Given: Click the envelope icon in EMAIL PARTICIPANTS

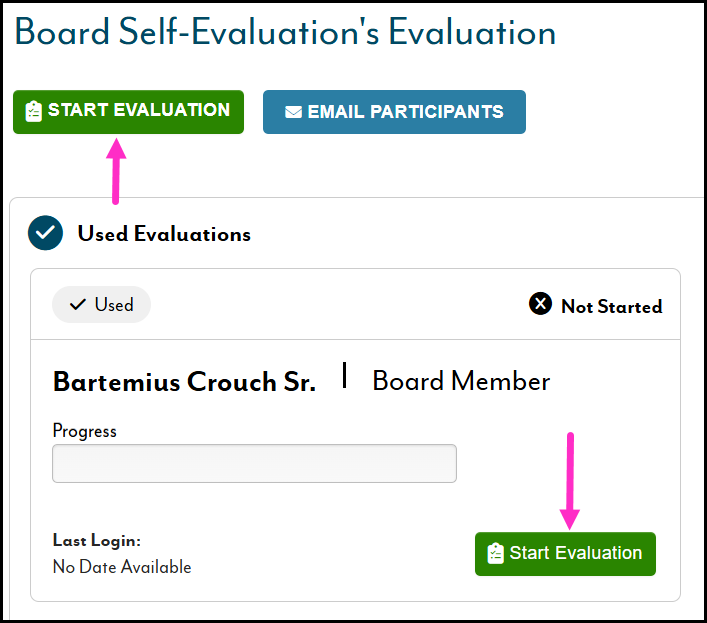Looking at the screenshot, I should [293, 112].
